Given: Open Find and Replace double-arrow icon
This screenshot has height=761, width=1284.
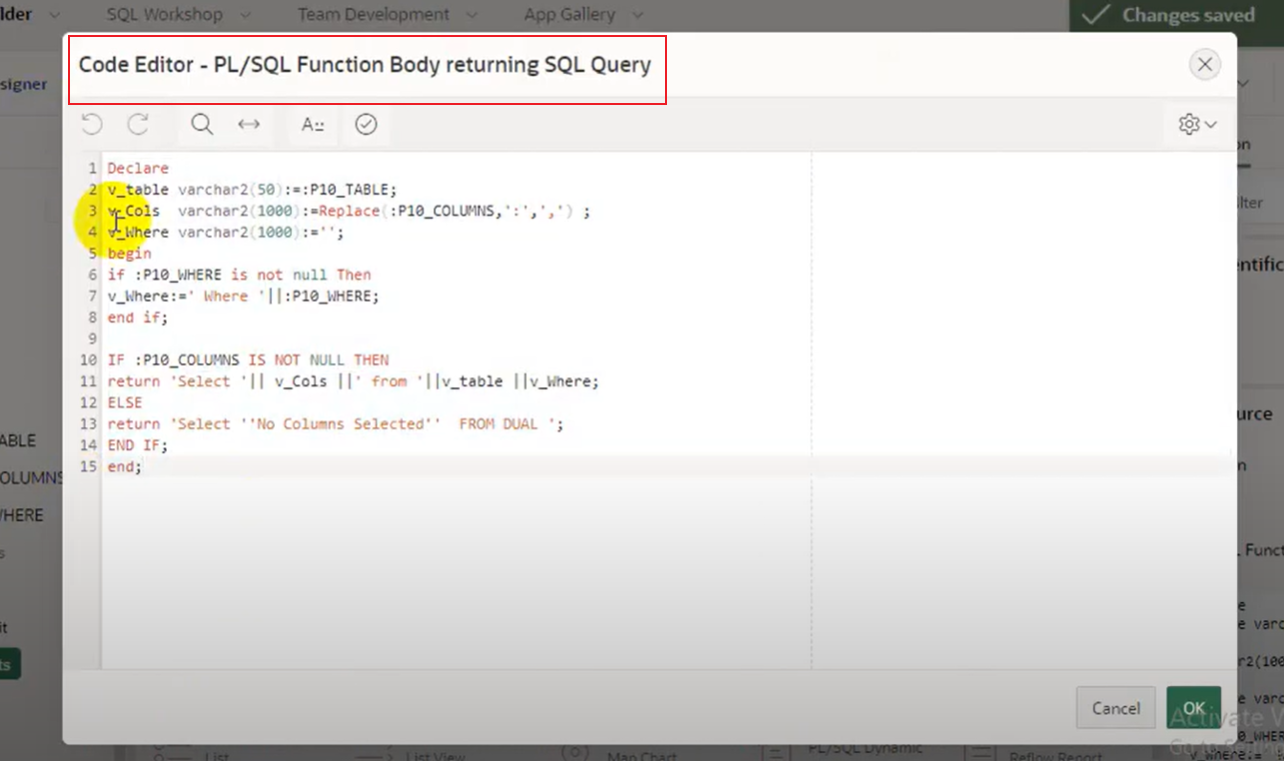Looking at the screenshot, I should (249, 124).
